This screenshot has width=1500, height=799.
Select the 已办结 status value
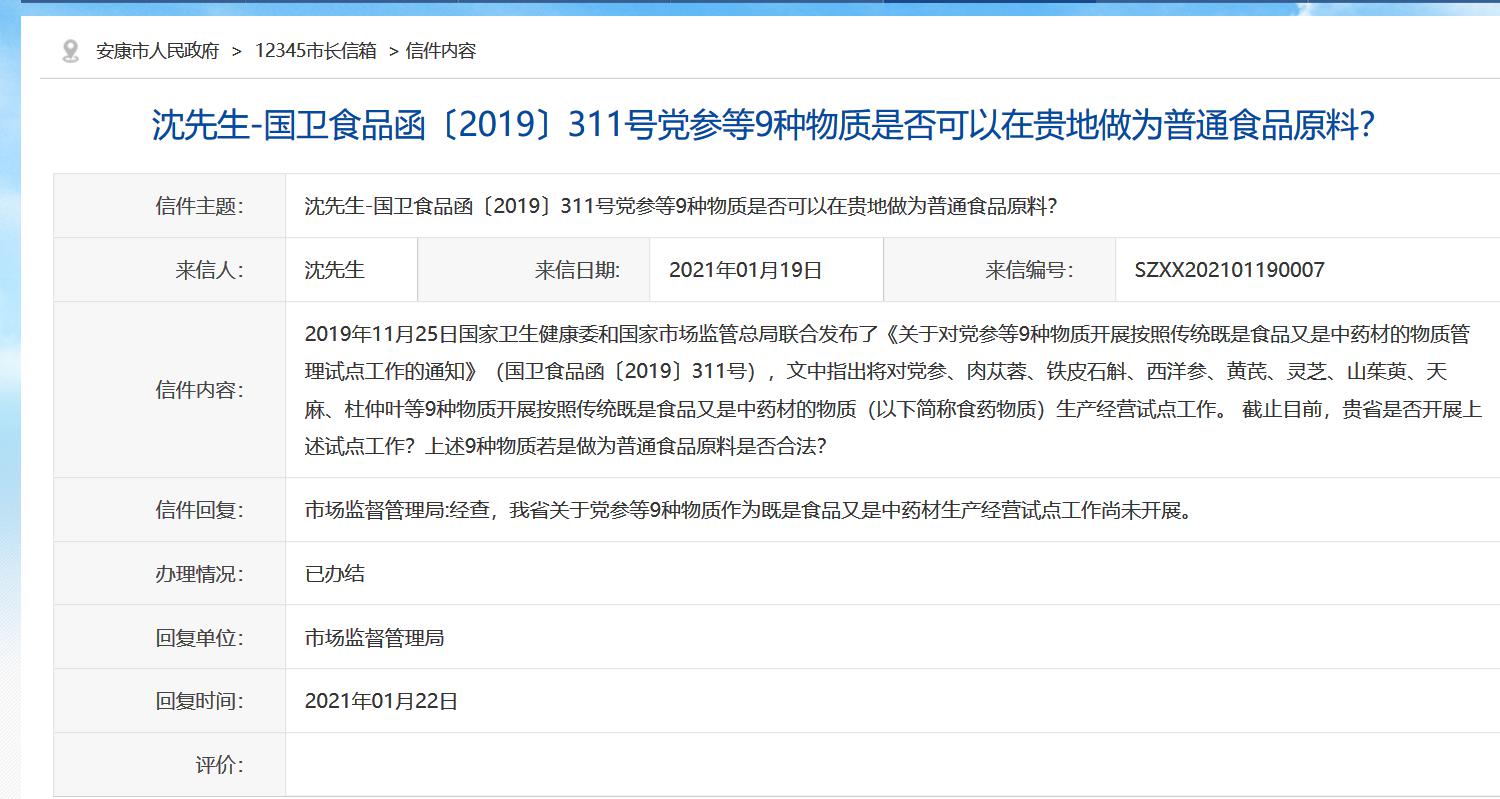334,574
